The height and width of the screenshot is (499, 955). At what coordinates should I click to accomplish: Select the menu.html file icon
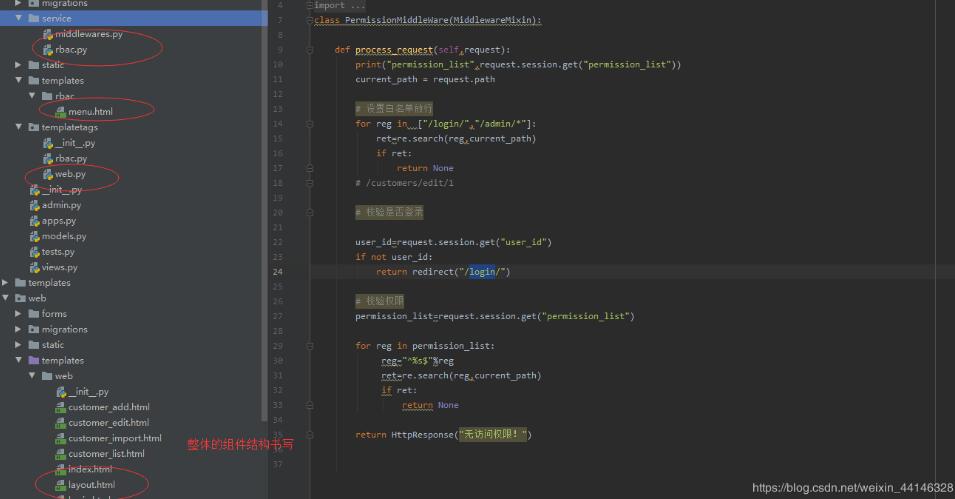click(61, 111)
